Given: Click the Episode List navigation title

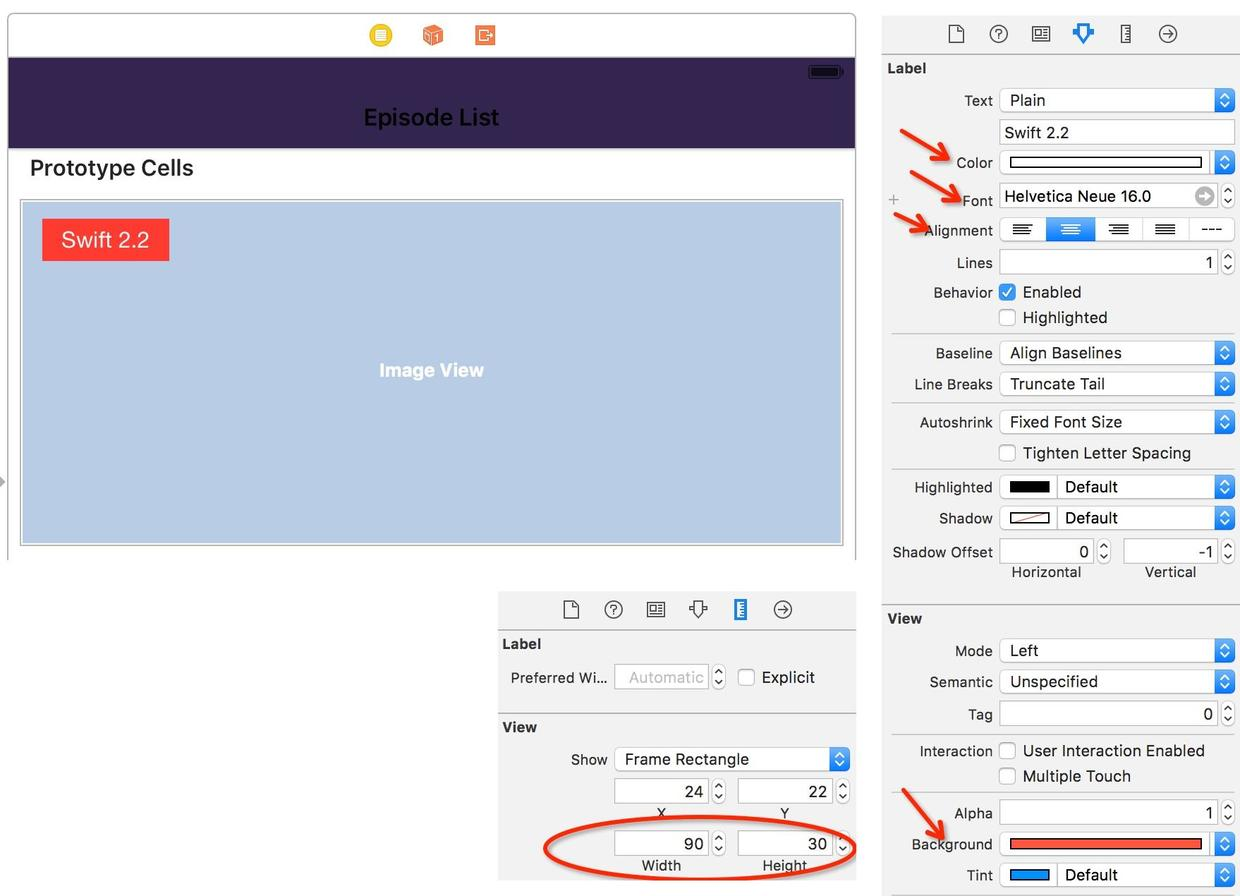Looking at the screenshot, I should [x=431, y=117].
